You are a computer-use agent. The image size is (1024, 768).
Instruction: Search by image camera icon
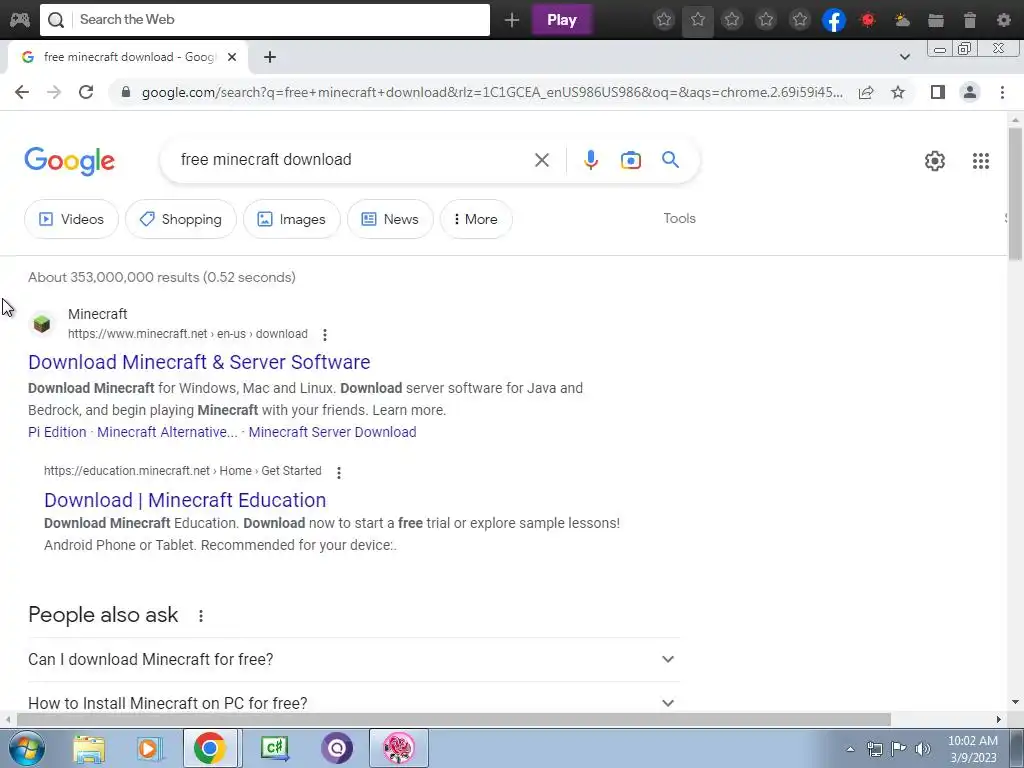[x=631, y=160]
